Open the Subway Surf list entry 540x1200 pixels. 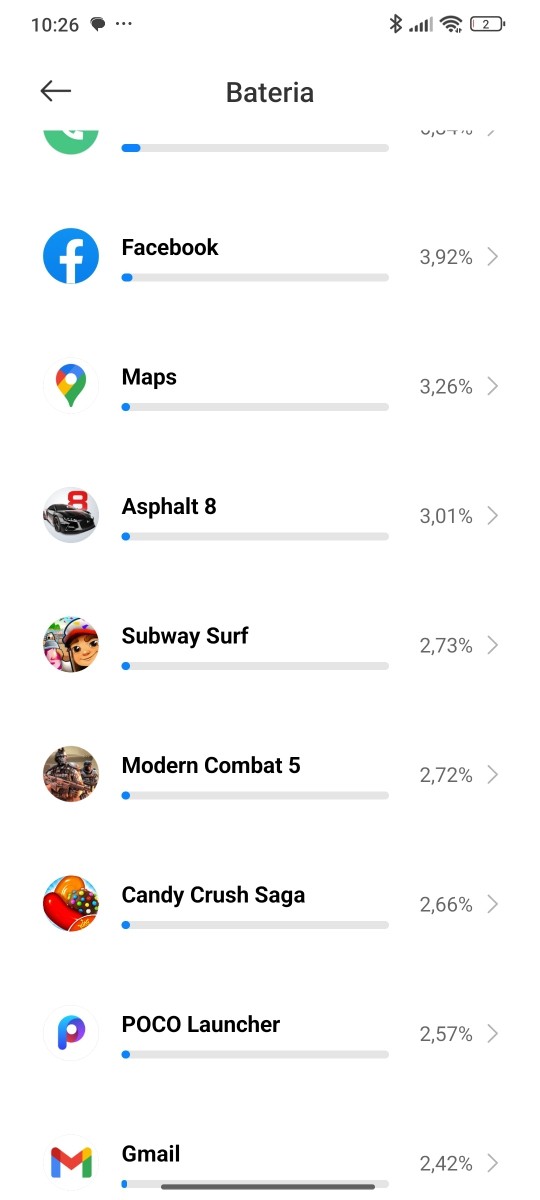tap(270, 645)
